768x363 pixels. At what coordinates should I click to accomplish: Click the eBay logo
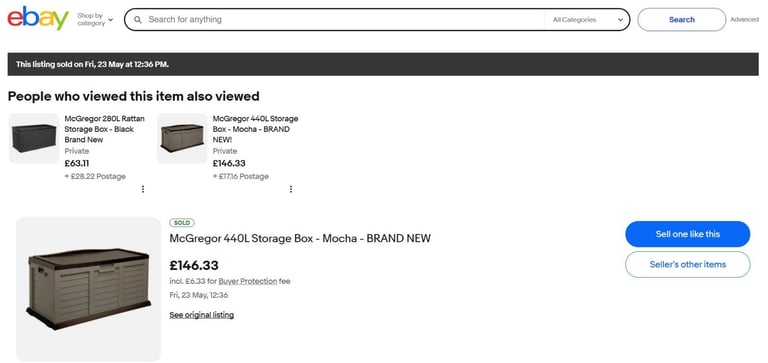pos(38,19)
